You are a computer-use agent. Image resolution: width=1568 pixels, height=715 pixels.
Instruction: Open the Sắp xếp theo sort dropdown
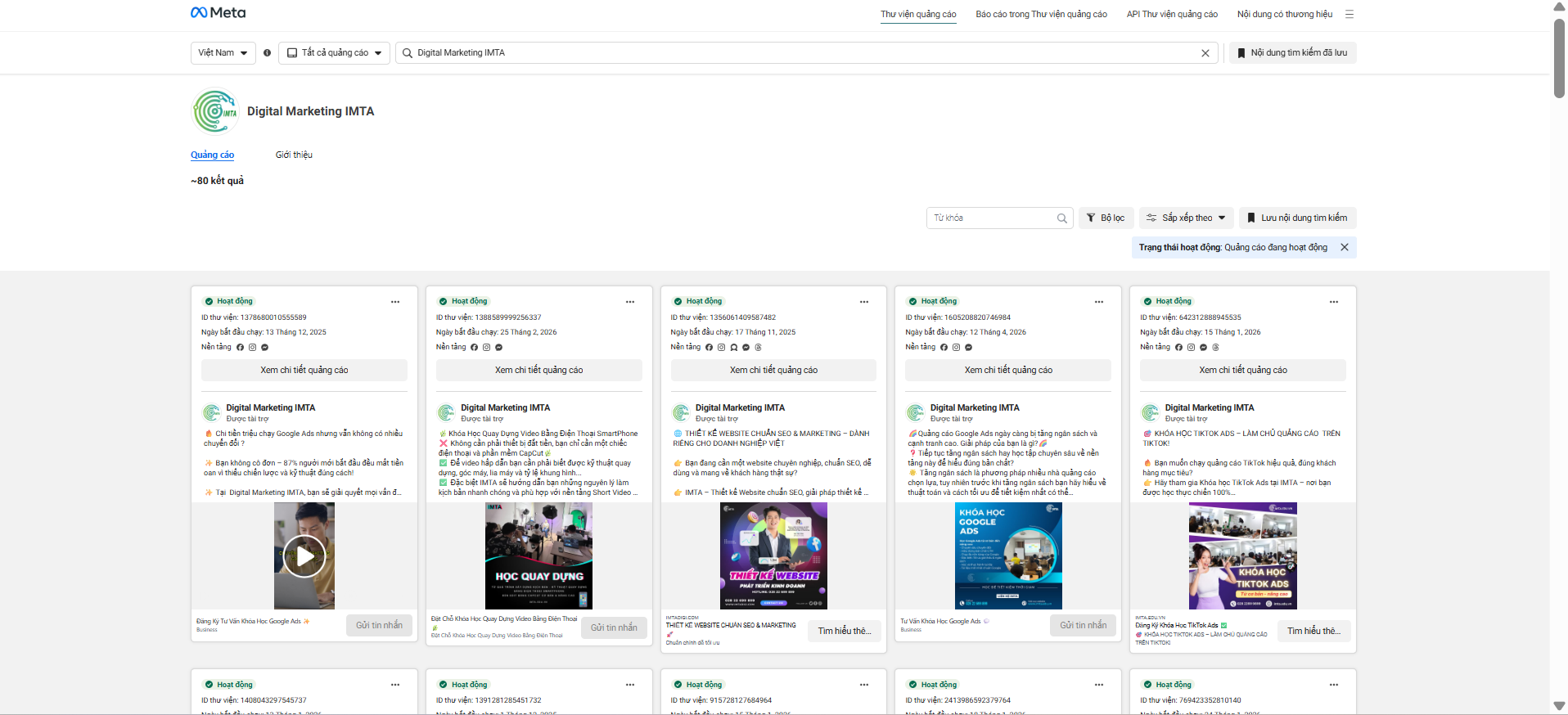(1186, 218)
